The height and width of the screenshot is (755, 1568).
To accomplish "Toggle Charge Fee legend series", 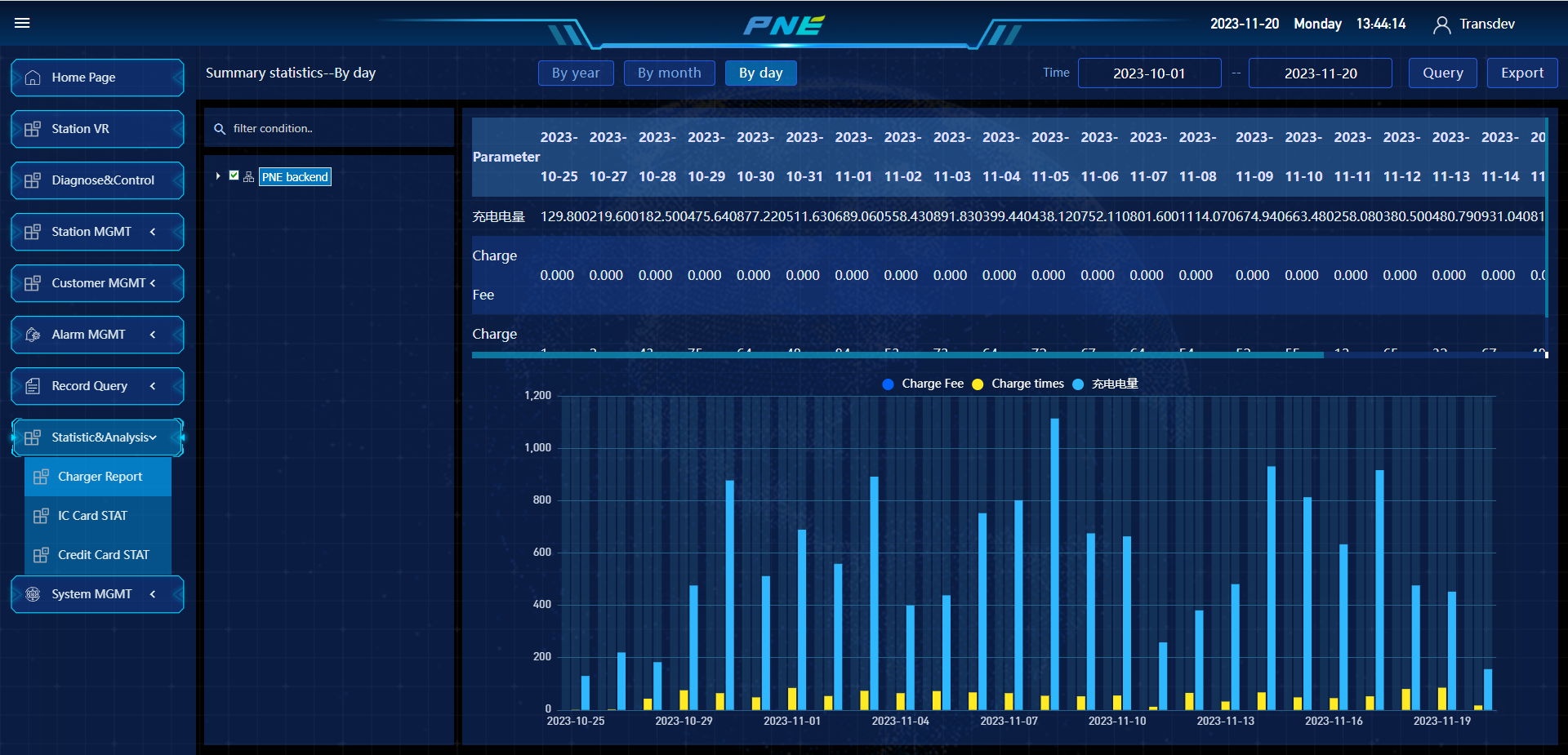I will click(x=924, y=384).
